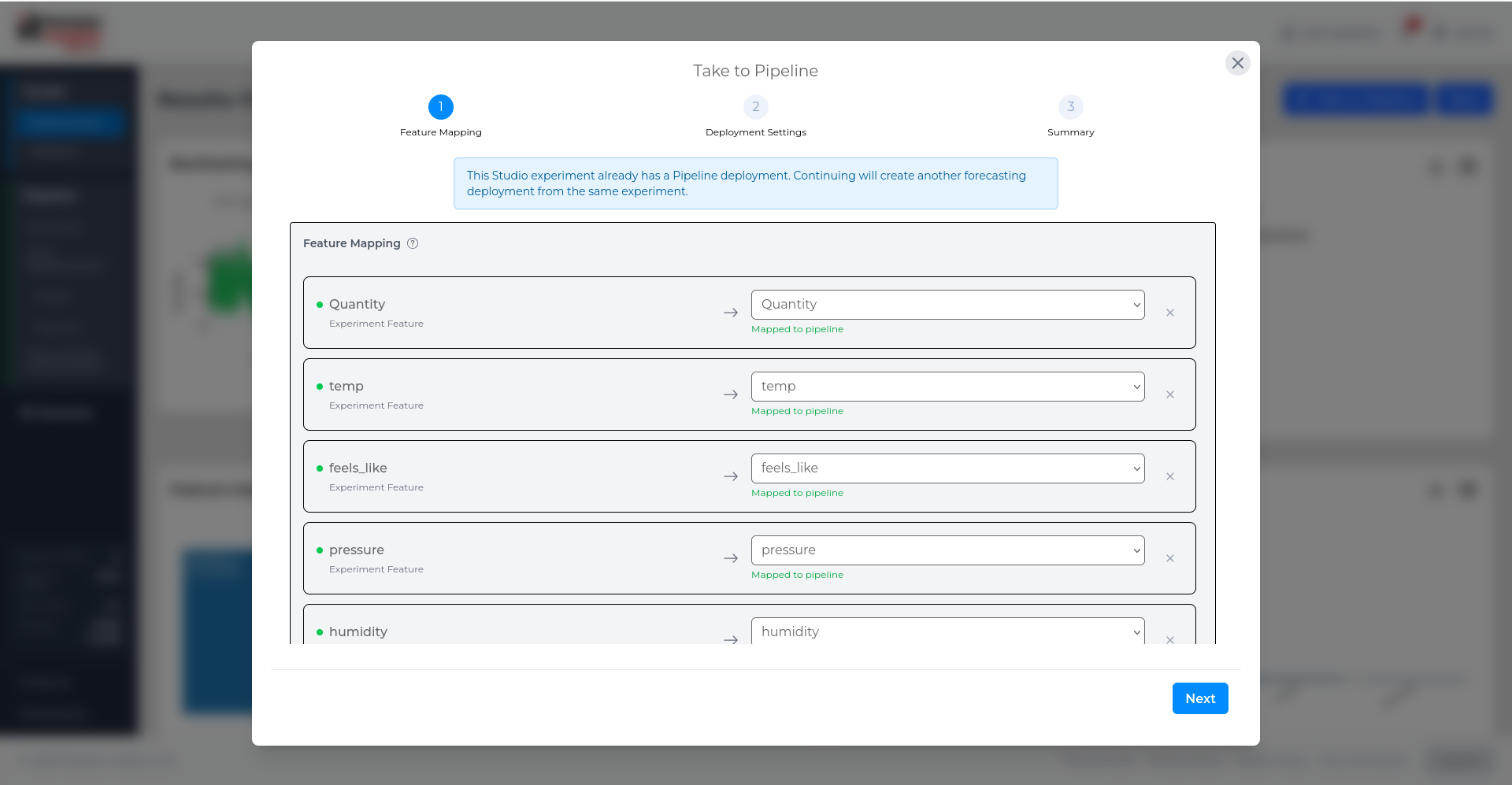Click the Quantity mapping arrow icon
This screenshot has width=1512, height=785.
coord(731,313)
